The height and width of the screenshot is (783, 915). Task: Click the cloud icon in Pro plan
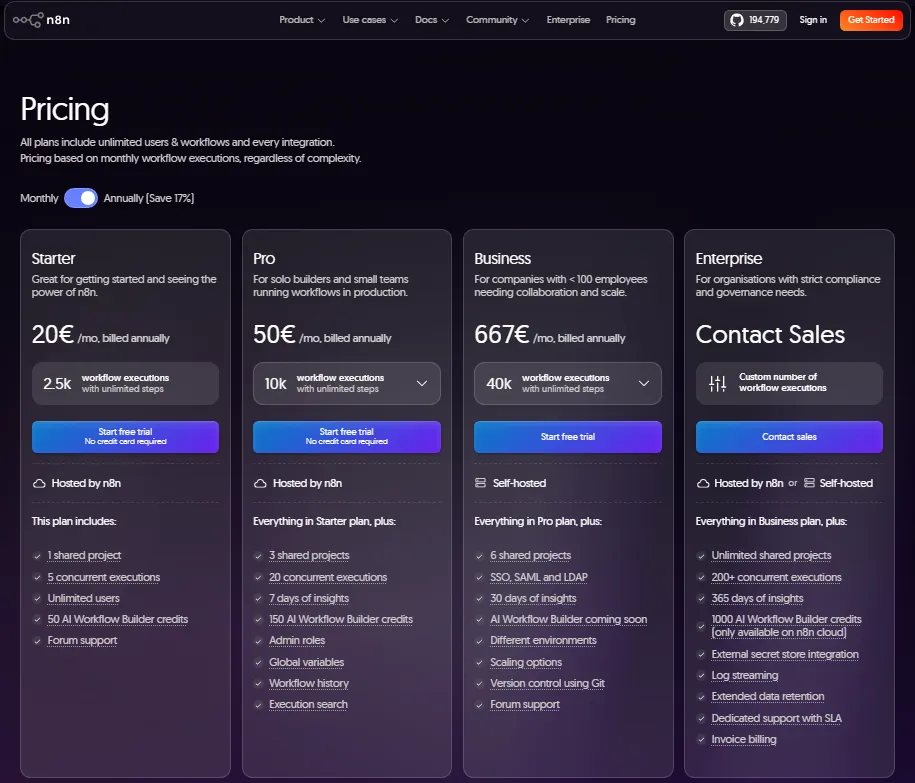(x=260, y=483)
